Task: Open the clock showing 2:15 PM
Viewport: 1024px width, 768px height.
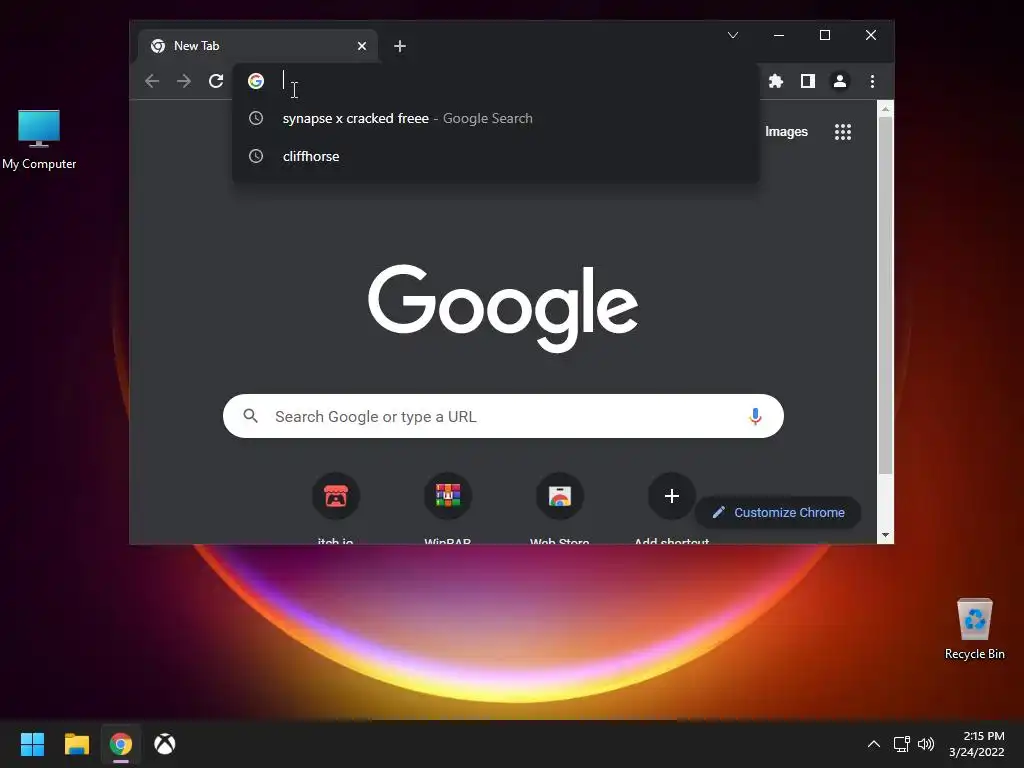Action: pos(977,744)
